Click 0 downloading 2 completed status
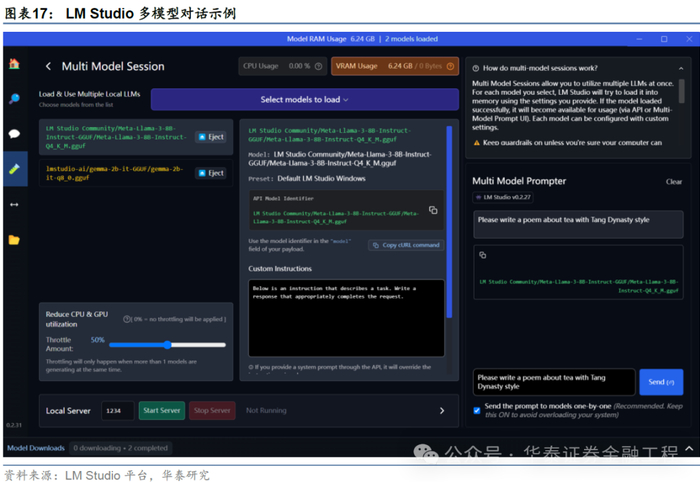 click(x=121, y=448)
